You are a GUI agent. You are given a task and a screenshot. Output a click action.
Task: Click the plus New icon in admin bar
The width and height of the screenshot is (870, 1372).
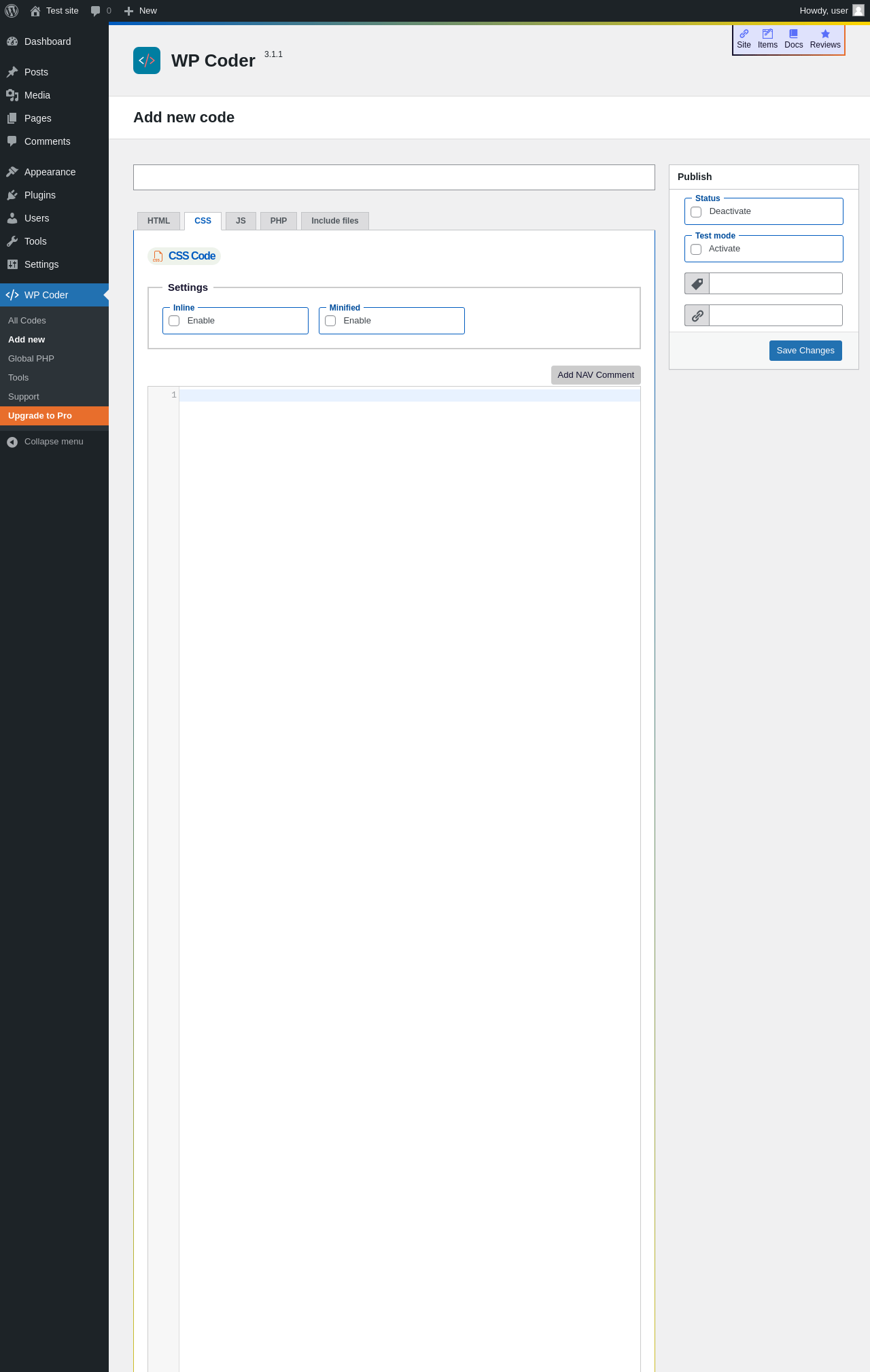tap(128, 11)
